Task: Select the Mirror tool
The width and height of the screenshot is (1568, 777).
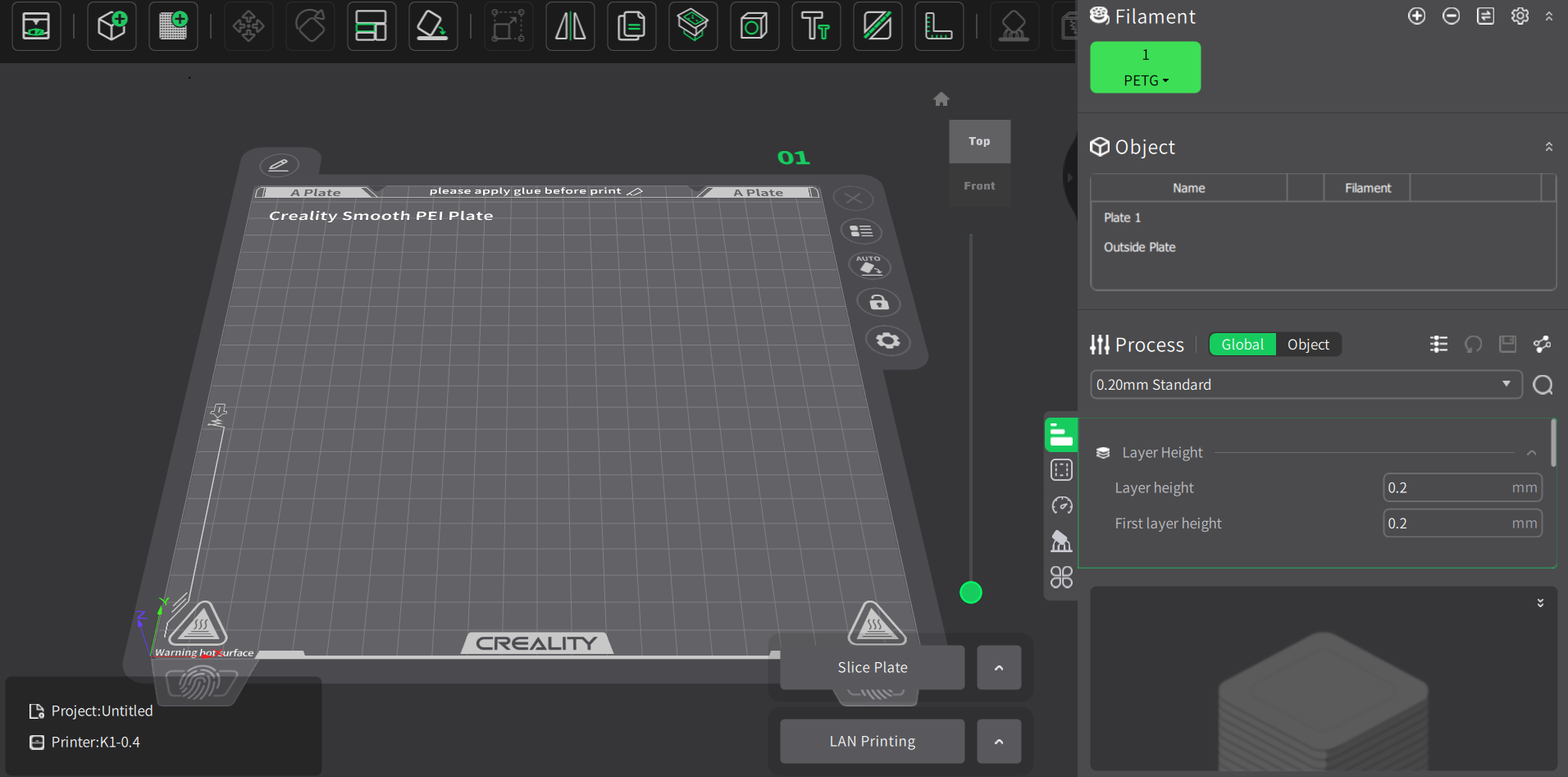Action: [x=570, y=26]
